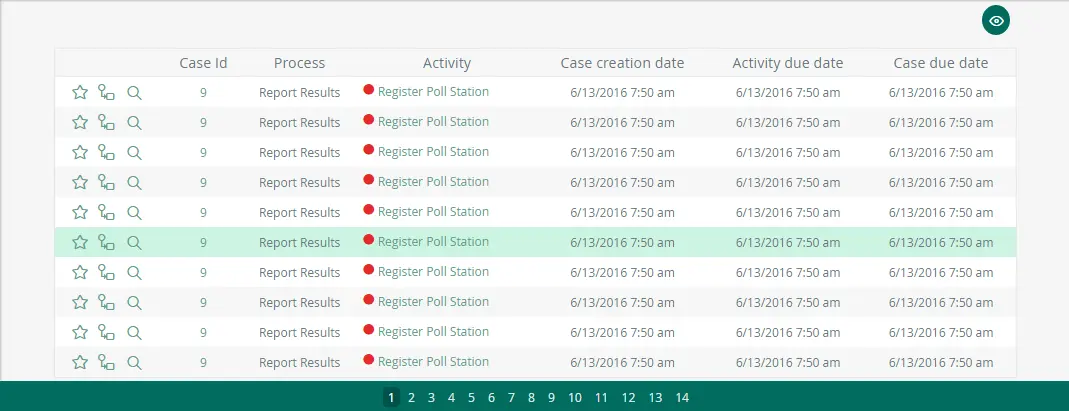Navigate to page 8

tap(531, 397)
